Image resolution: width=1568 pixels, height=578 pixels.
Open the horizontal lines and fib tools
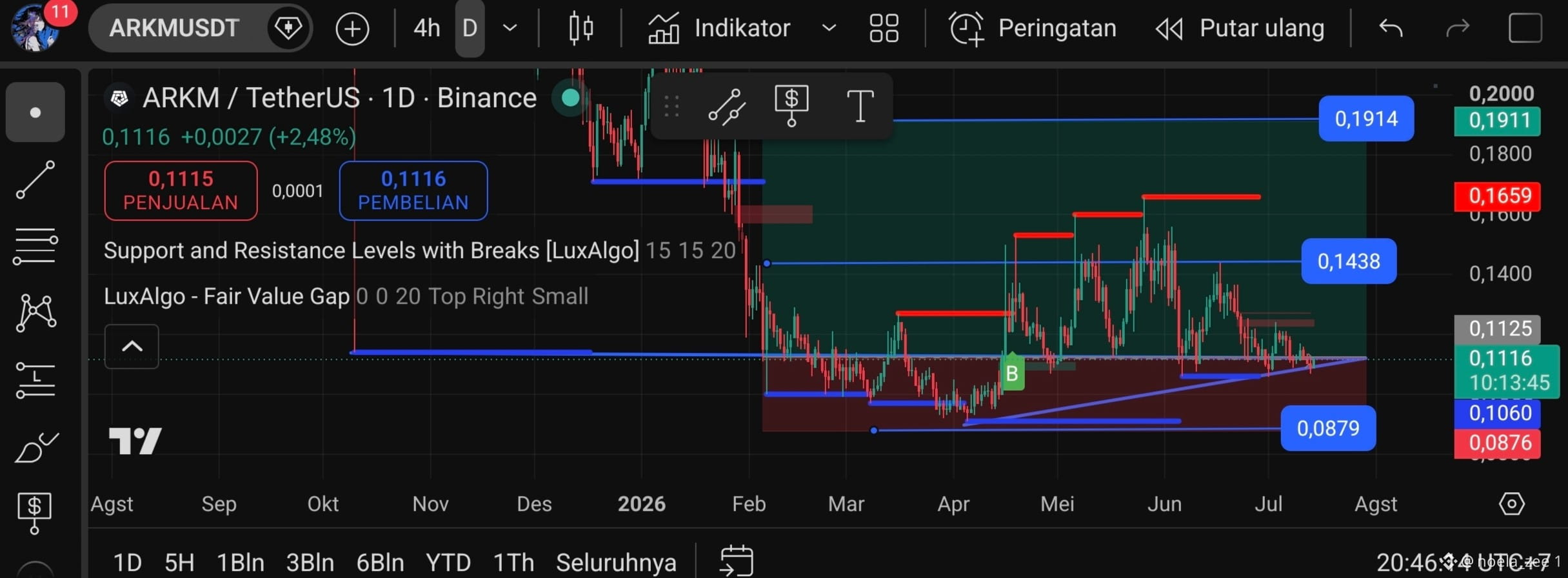(35, 246)
